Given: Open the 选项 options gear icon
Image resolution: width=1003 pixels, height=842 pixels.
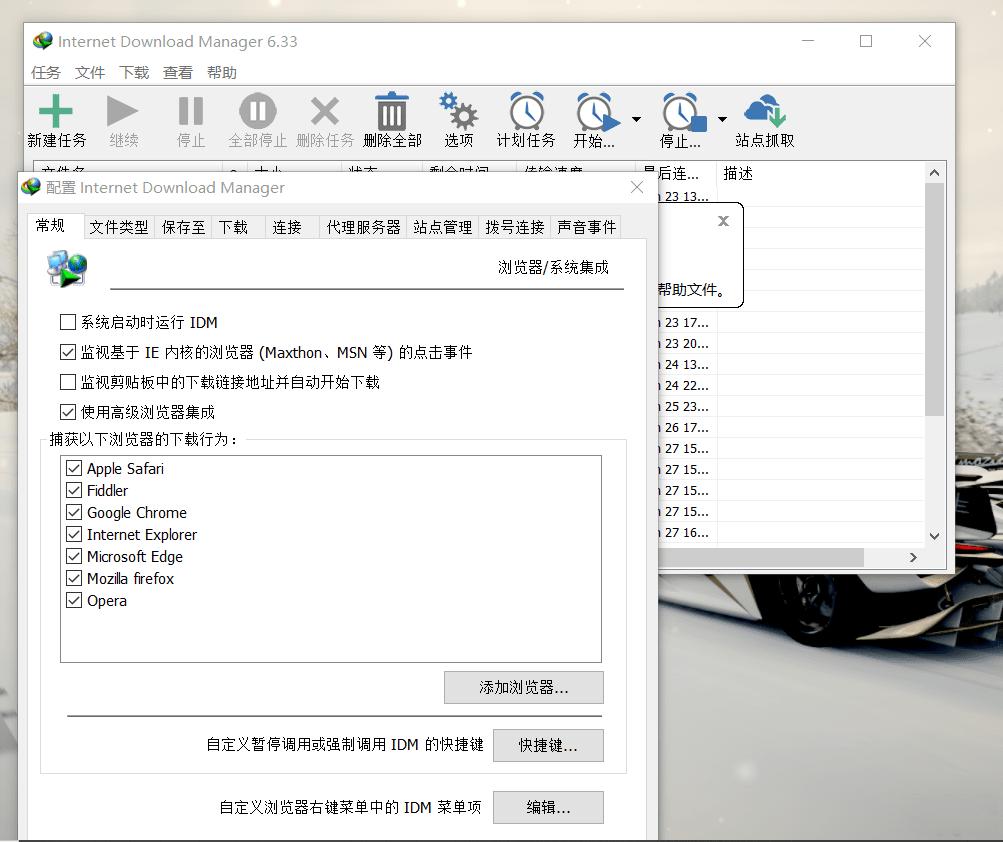Looking at the screenshot, I should (458, 110).
